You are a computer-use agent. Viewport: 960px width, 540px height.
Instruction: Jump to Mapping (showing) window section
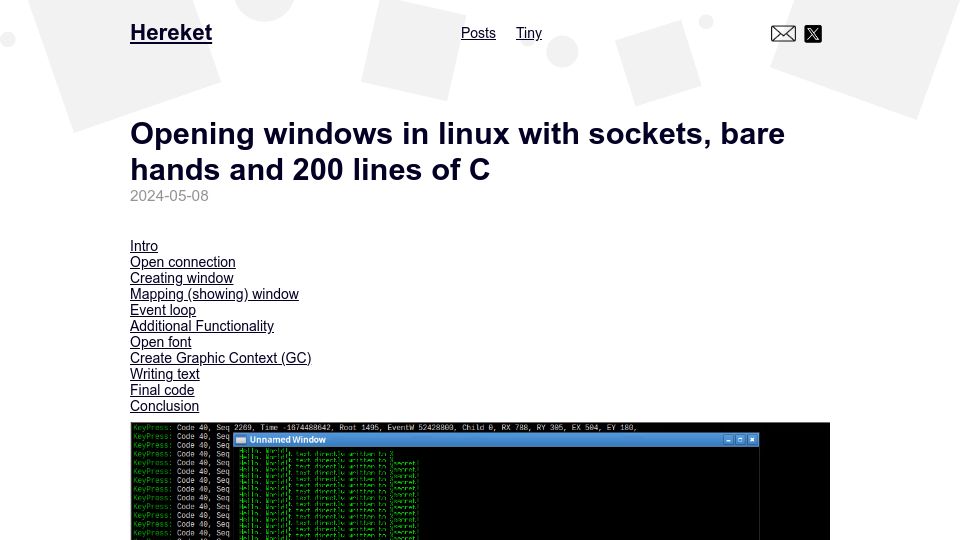point(214,294)
